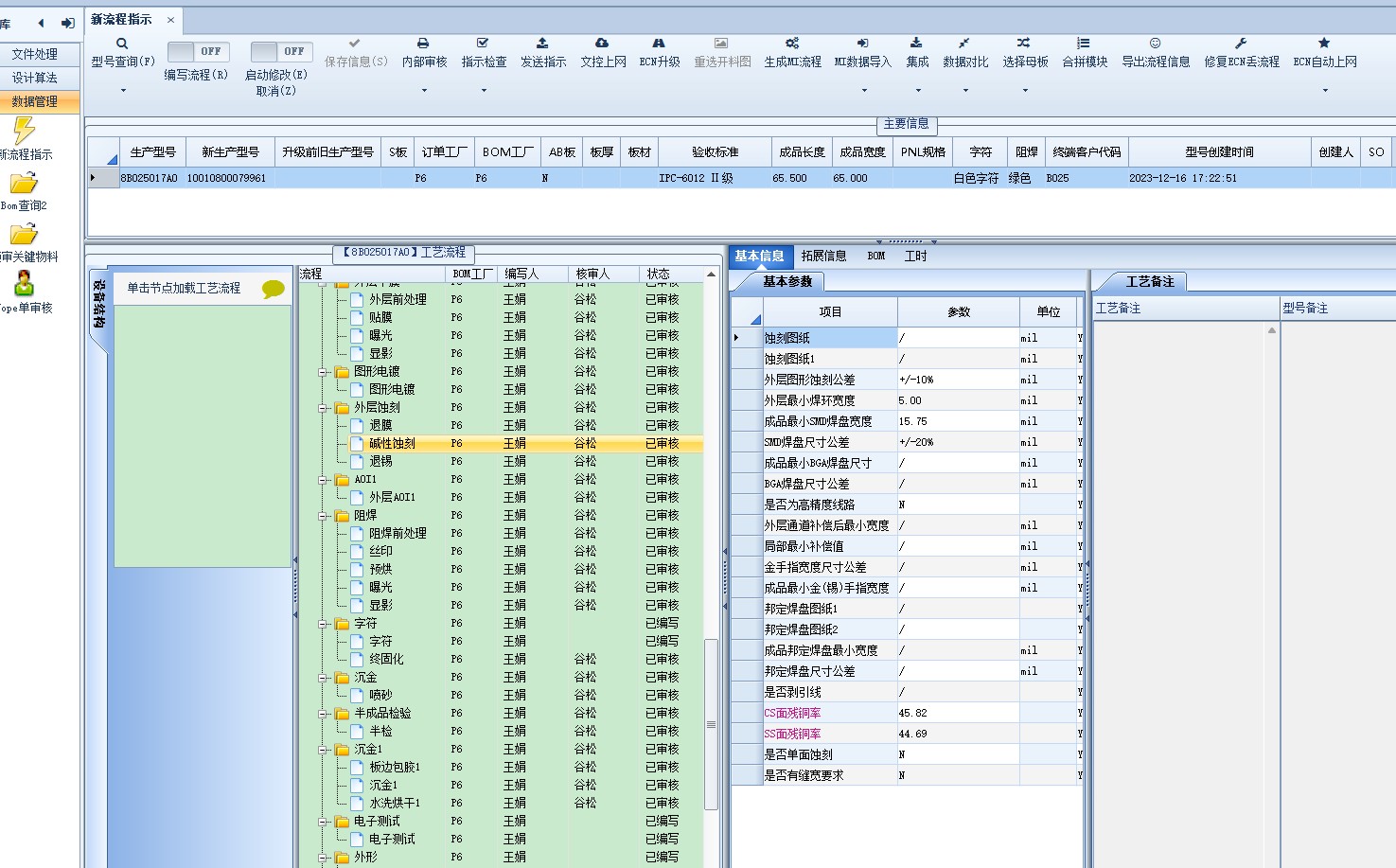Click the 取消(Z) button

[x=276, y=91]
